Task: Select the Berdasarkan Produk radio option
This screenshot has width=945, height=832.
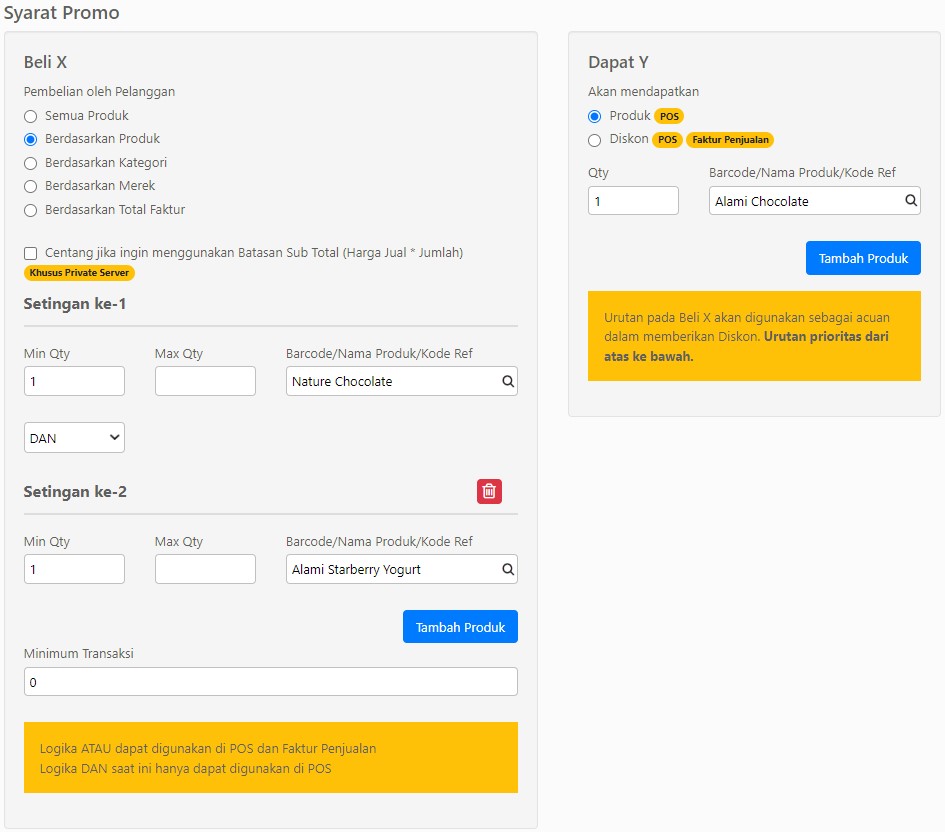Action: (x=31, y=140)
